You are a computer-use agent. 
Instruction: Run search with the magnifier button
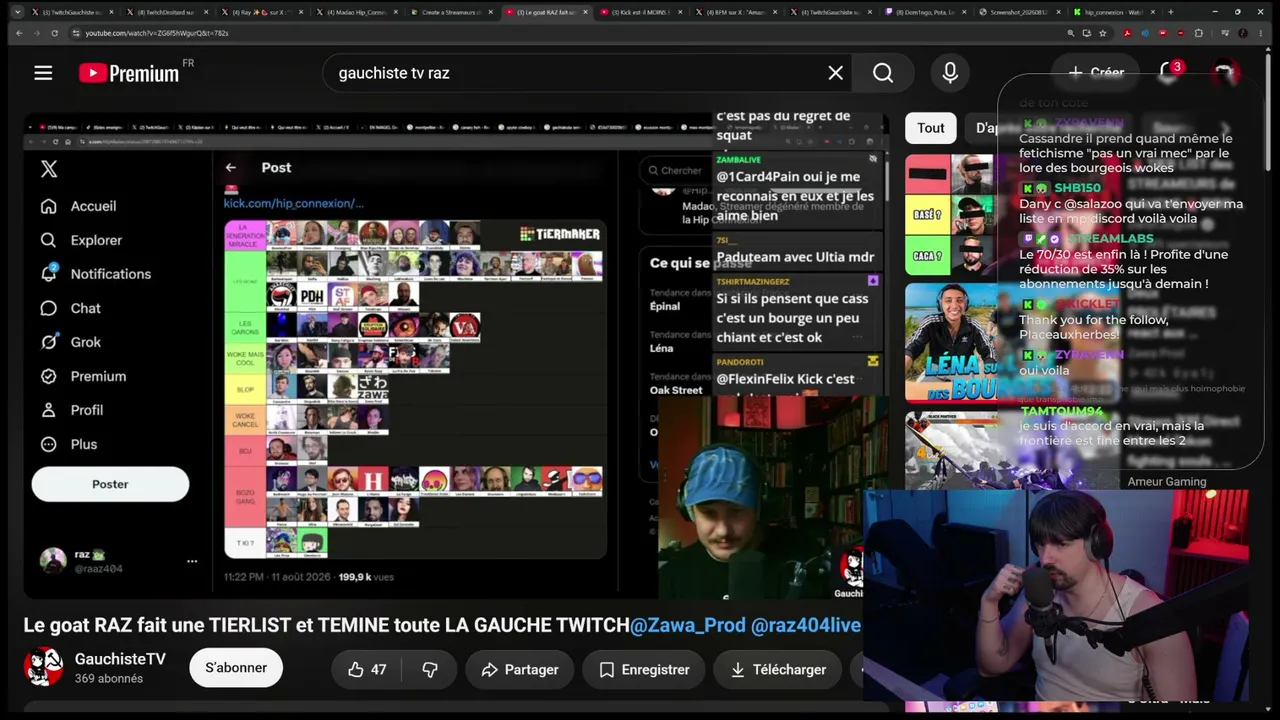click(883, 73)
